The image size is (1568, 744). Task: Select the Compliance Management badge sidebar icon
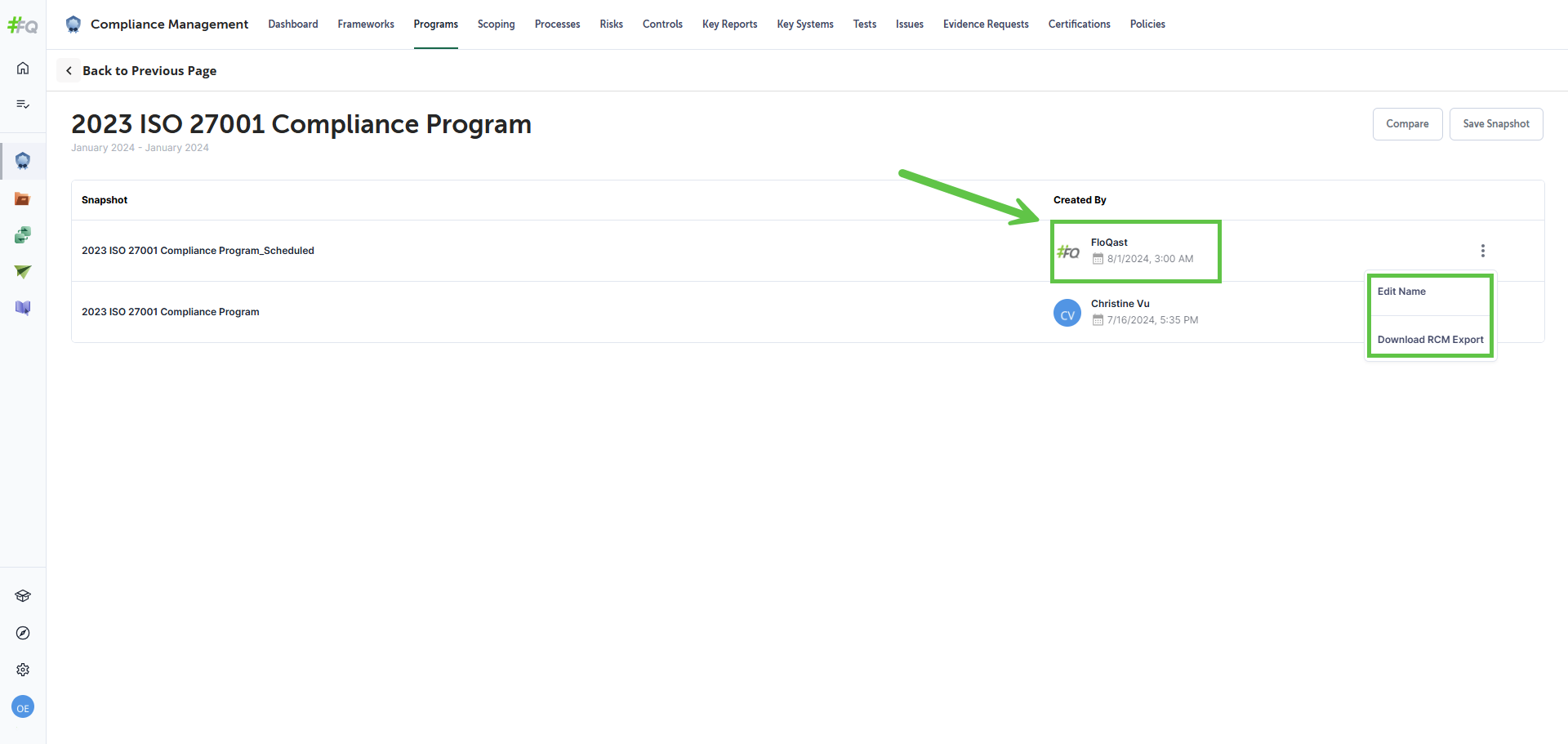pos(23,161)
